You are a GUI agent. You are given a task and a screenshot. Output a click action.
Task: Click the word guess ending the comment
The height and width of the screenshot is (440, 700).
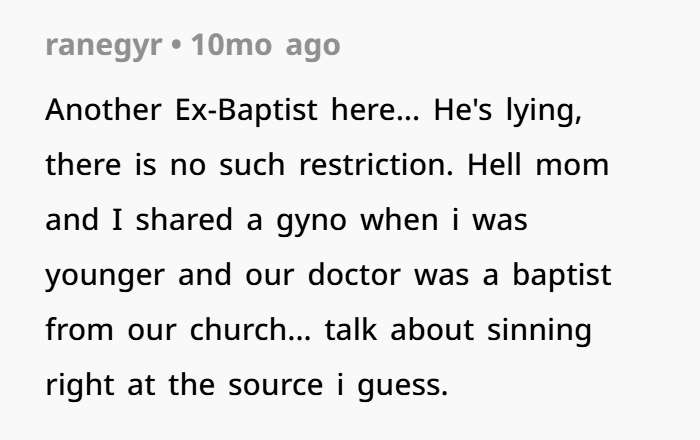coord(402,386)
